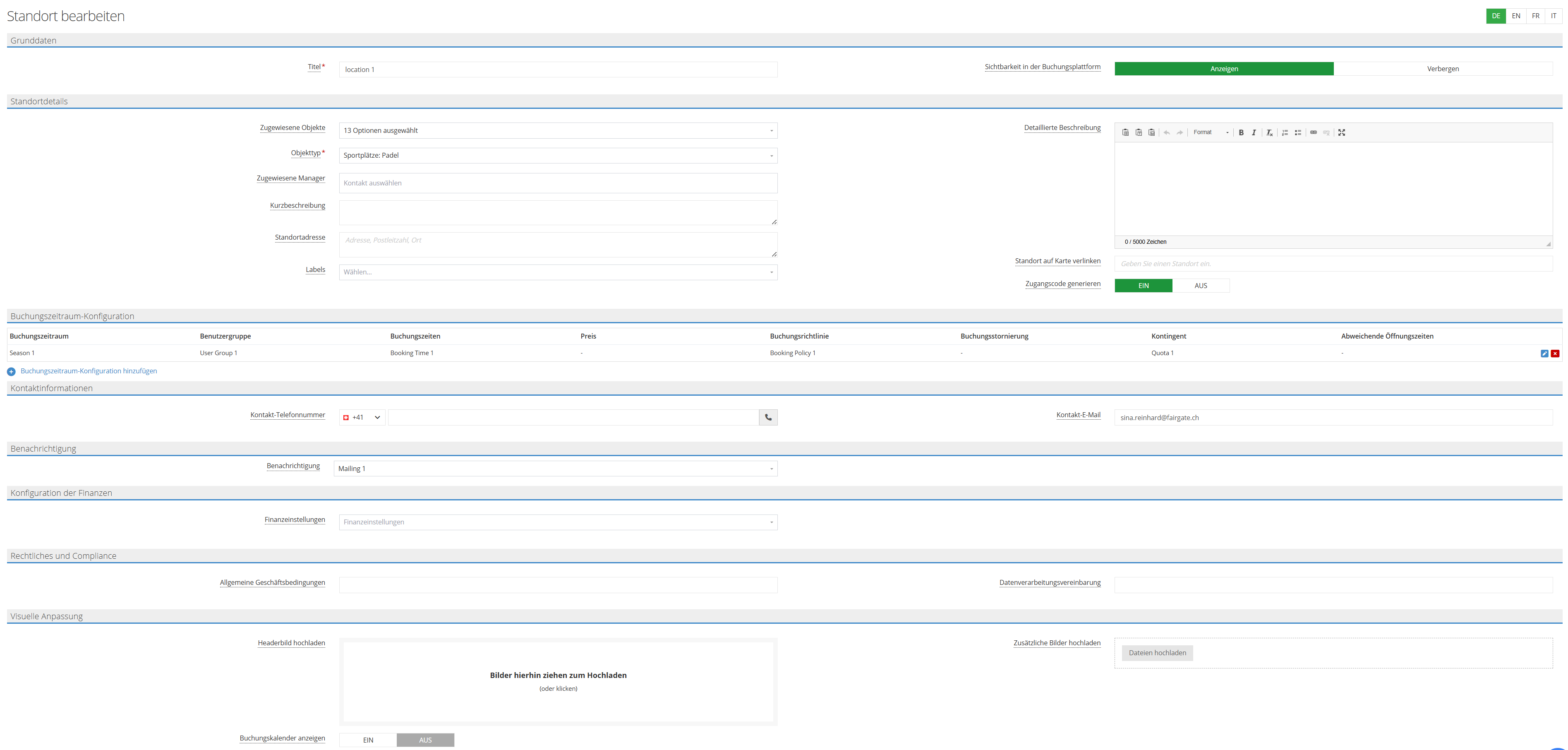The height and width of the screenshot is (750, 1568).
Task: Insert a numbered list in the editor
Action: point(1285,133)
